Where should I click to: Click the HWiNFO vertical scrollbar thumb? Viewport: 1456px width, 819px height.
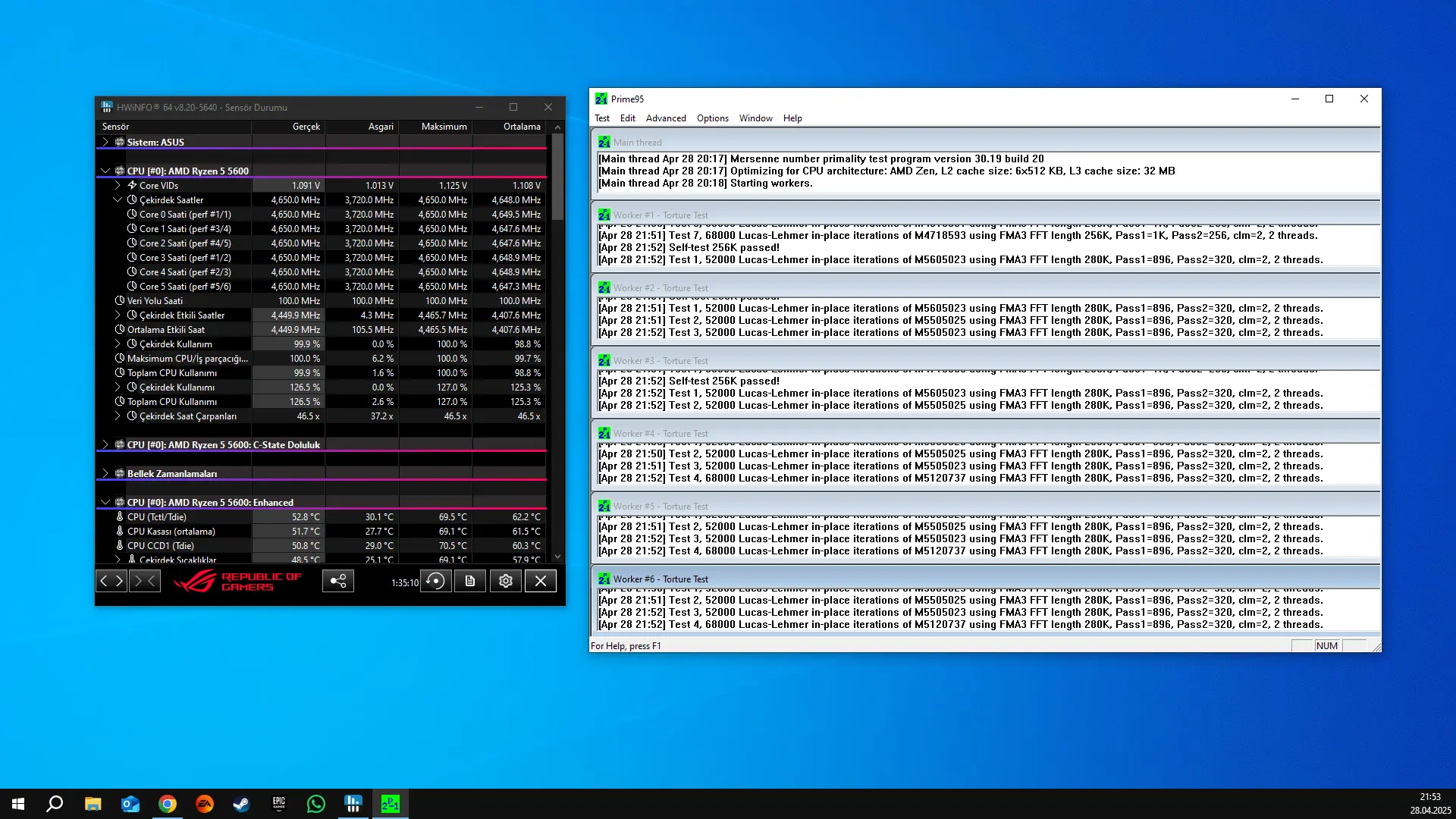(x=557, y=177)
